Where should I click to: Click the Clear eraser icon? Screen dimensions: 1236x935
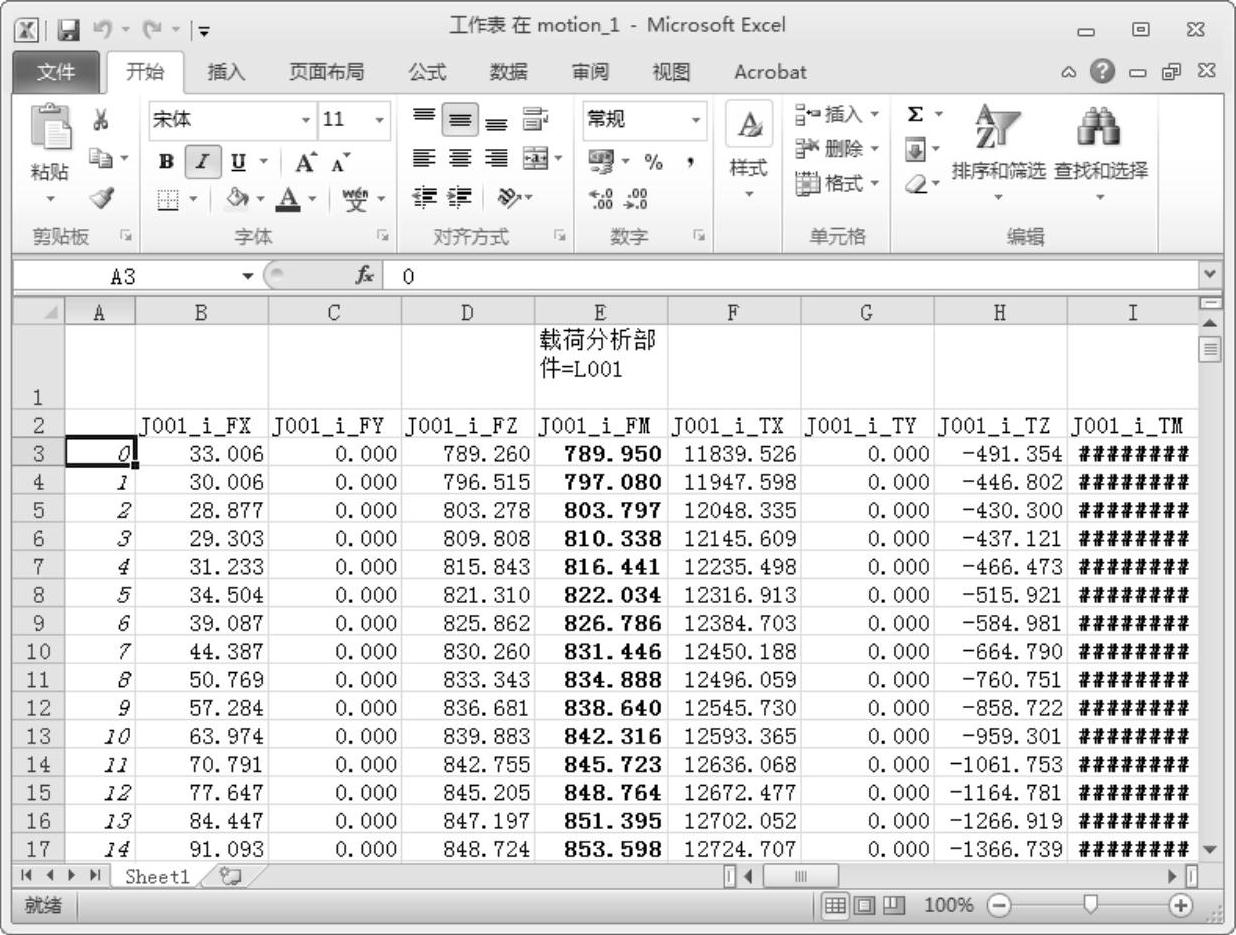tap(914, 184)
